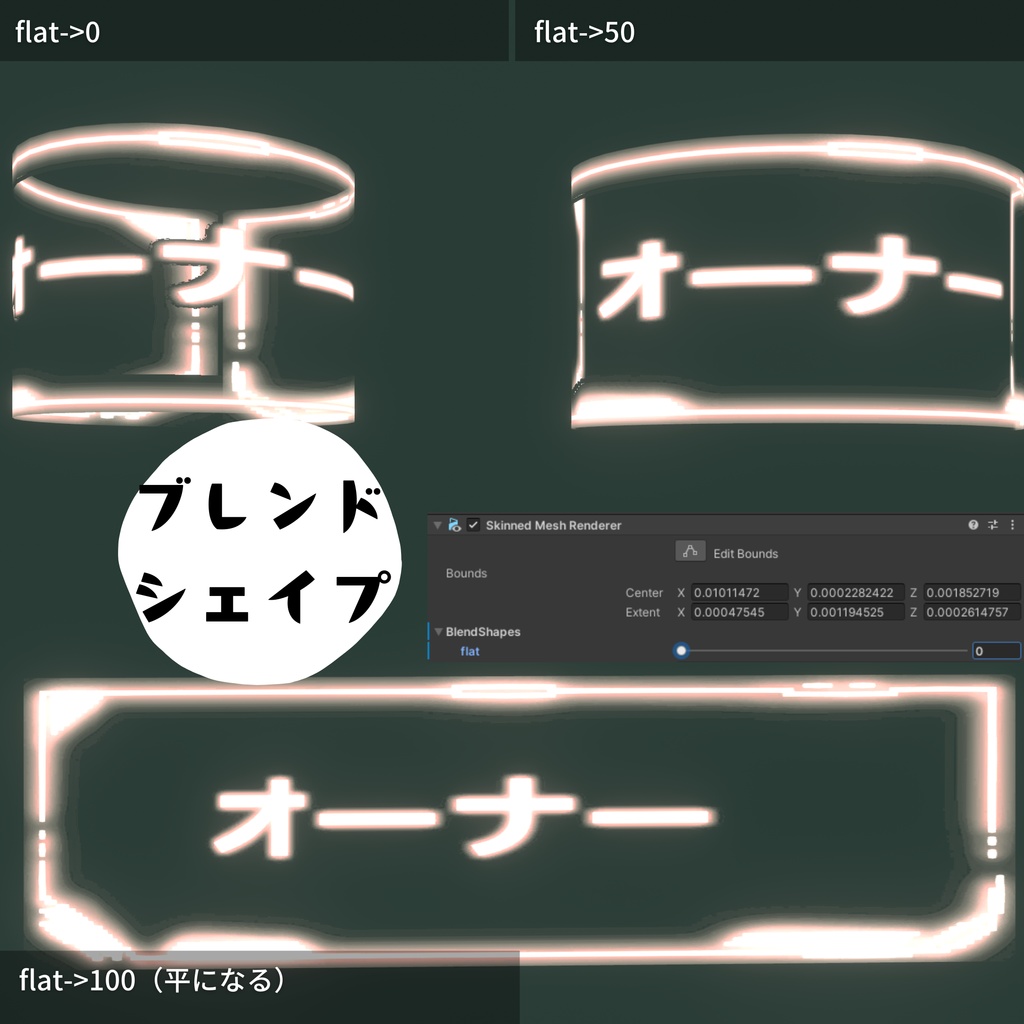Select the Edit Bounds tool icon
Viewport: 1024px width, 1024px height.
(689, 550)
